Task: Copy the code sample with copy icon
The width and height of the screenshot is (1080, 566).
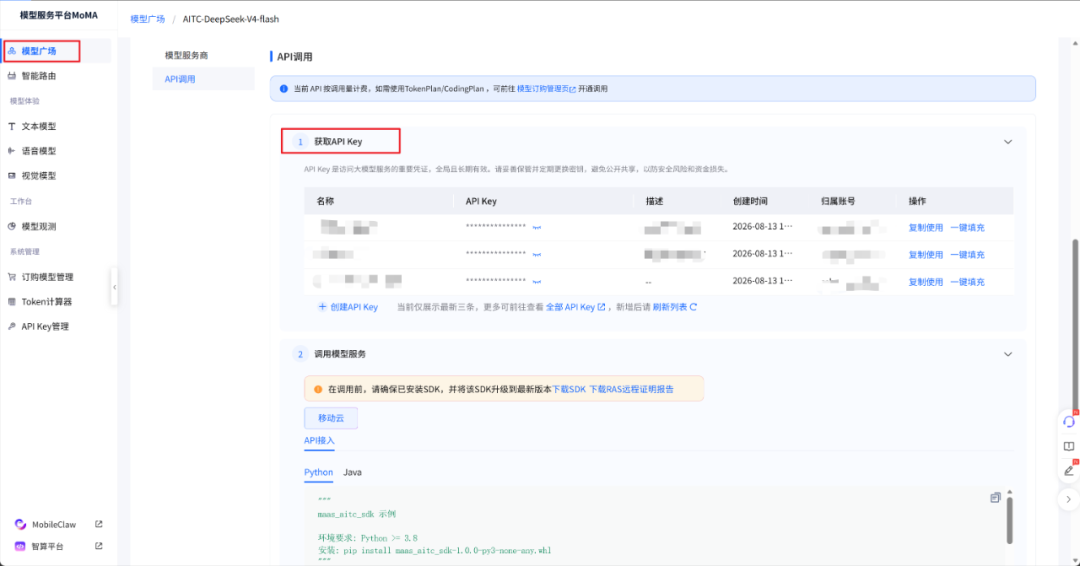Action: (x=995, y=498)
